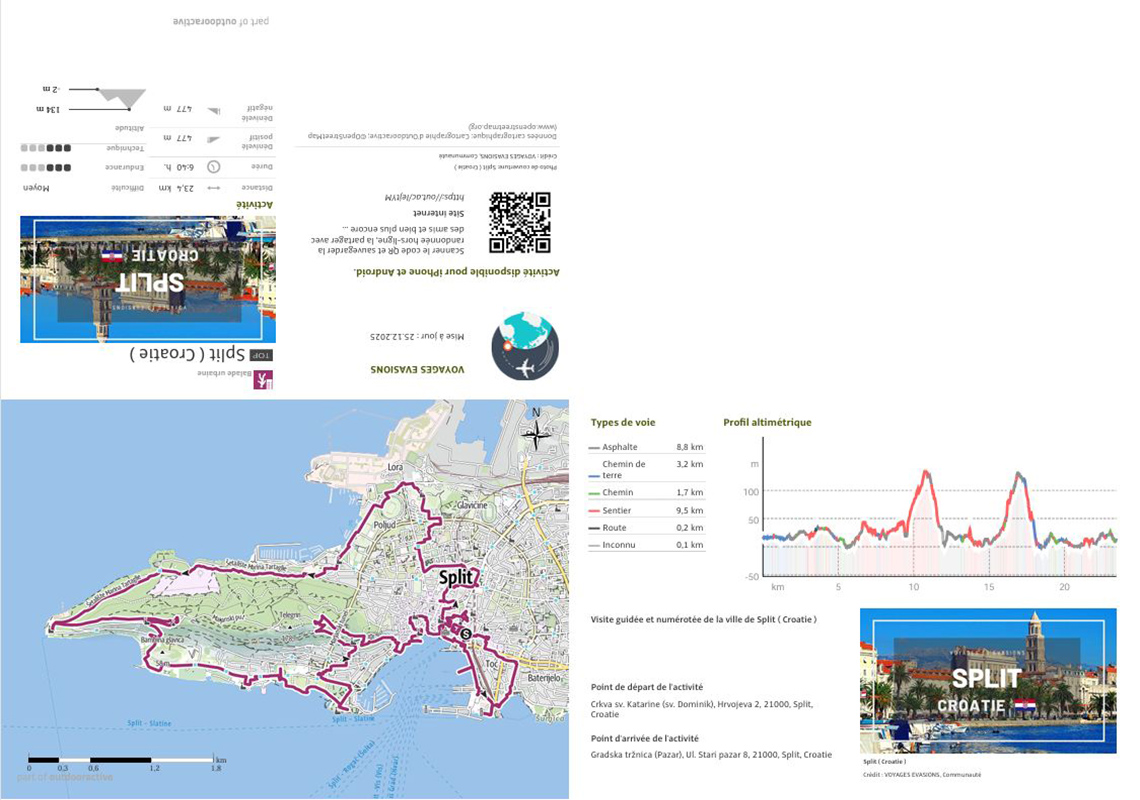1140x800 pixels.
Task: Select the Sentier row in the legend
Action: click(646, 511)
